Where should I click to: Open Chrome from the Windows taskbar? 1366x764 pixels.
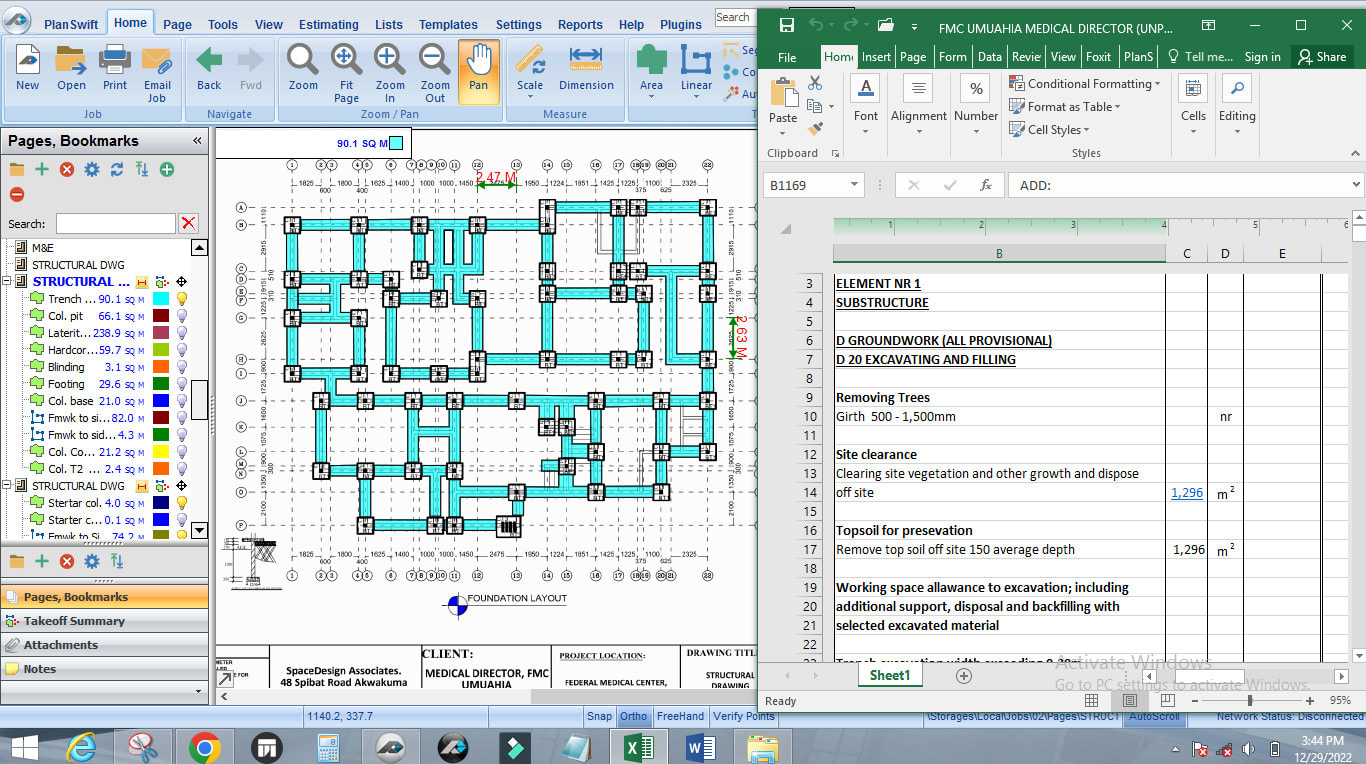point(205,747)
